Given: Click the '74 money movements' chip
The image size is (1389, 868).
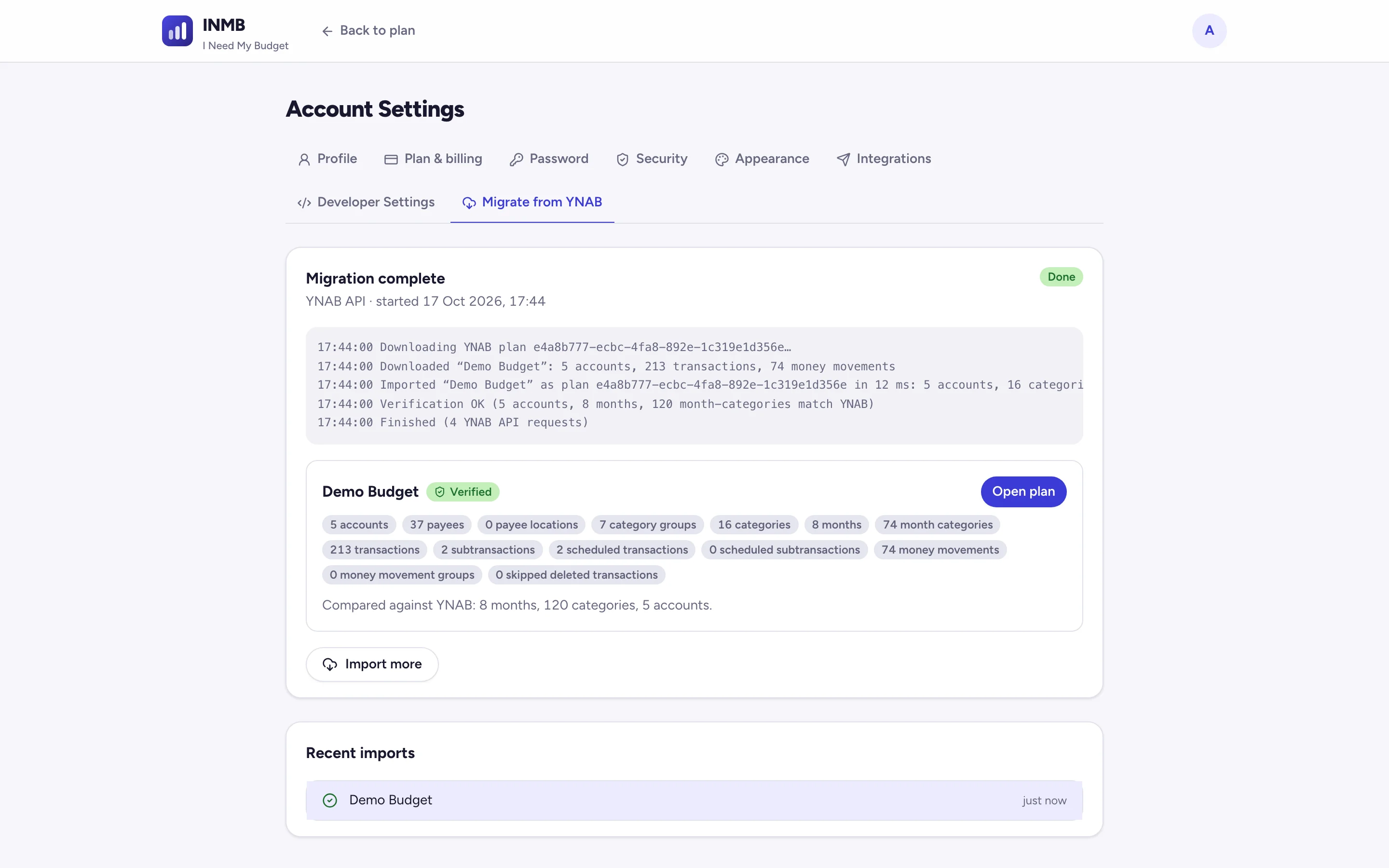Looking at the screenshot, I should tap(940, 550).
